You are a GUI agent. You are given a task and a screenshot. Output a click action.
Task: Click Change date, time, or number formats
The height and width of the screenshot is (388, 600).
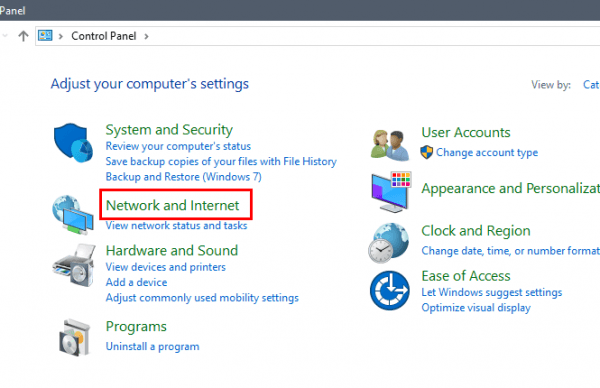tap(510, 251)
